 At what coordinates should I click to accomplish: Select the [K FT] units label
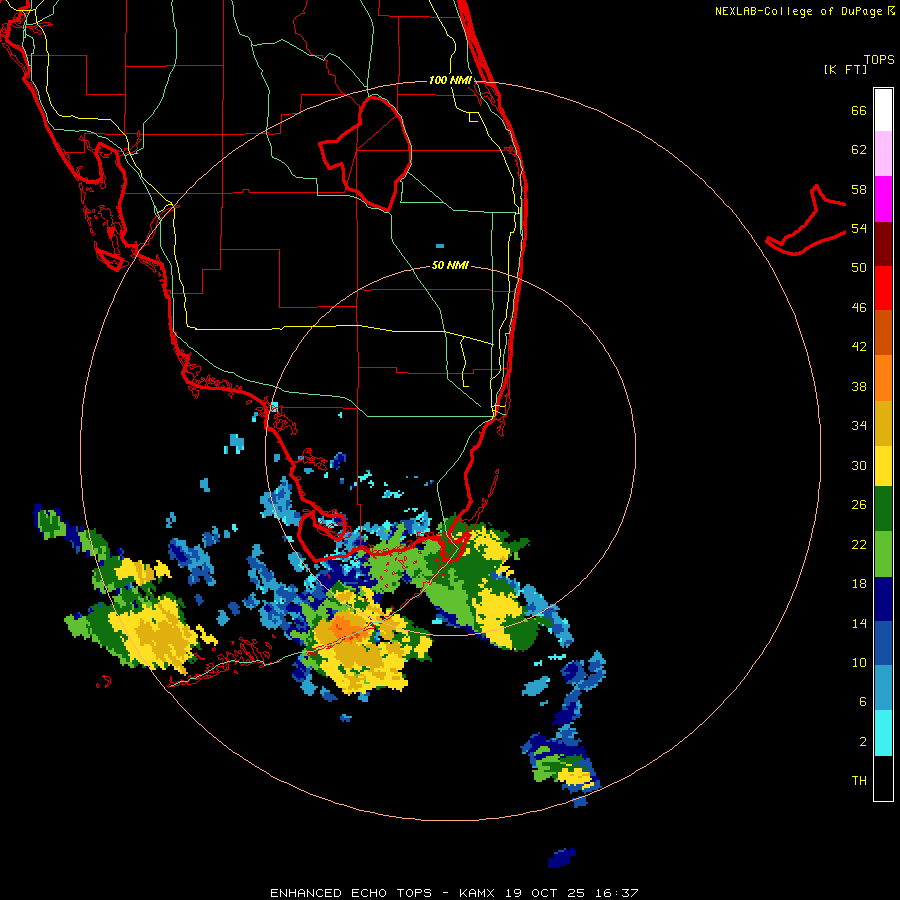845,69
